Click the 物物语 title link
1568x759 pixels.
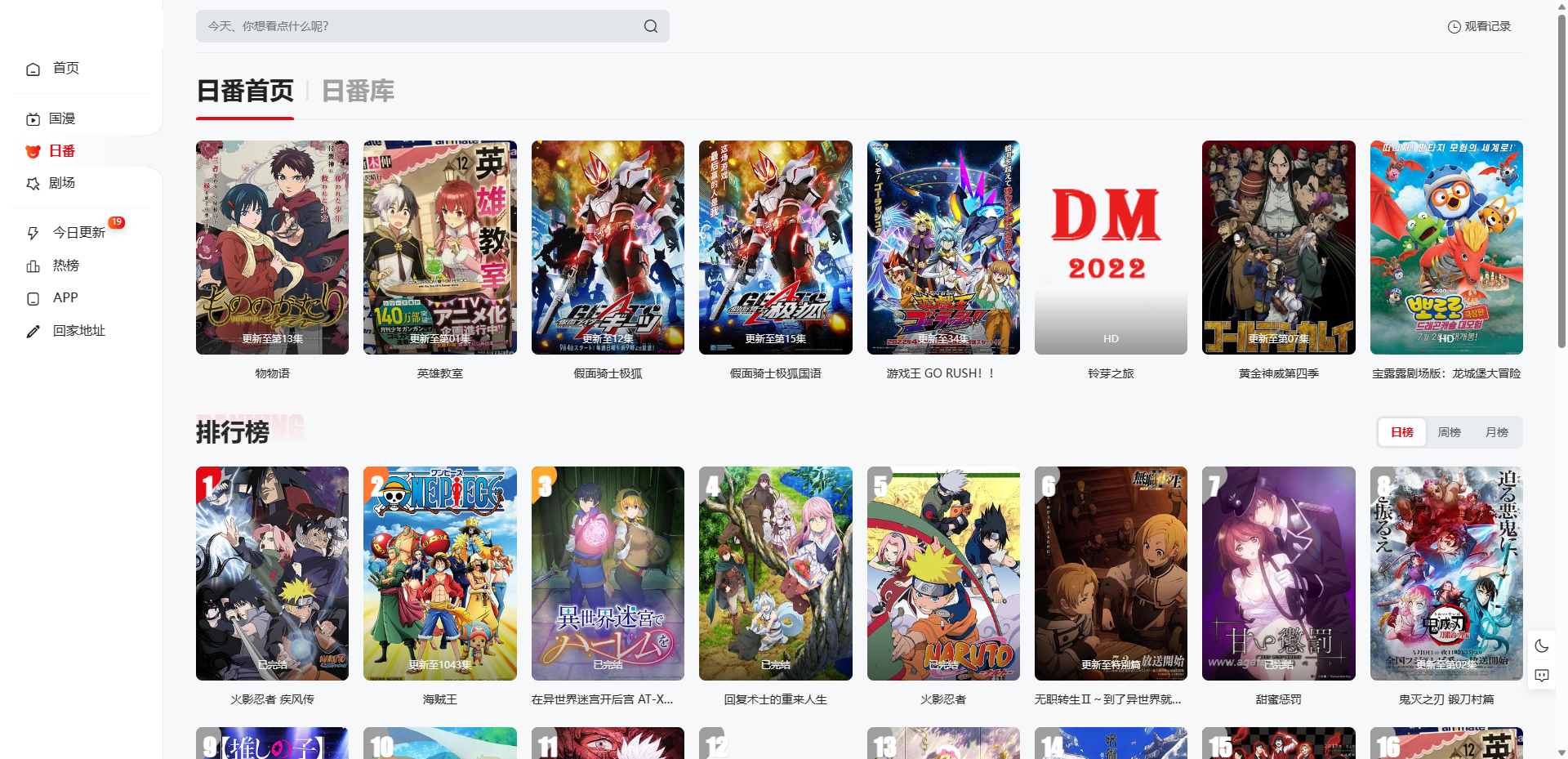(272, 373)
